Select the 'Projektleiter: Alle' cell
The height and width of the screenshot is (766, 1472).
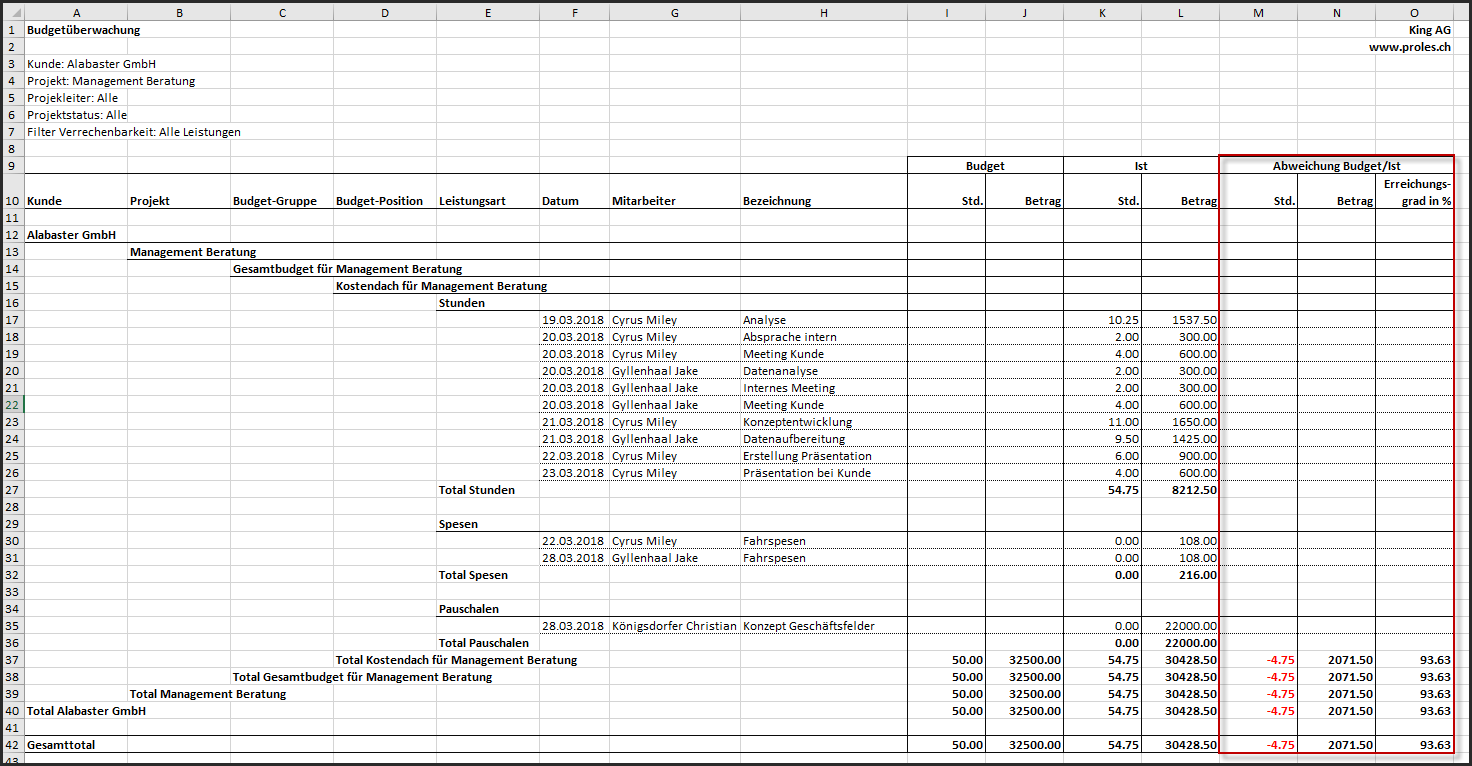(x=73, y=98)
